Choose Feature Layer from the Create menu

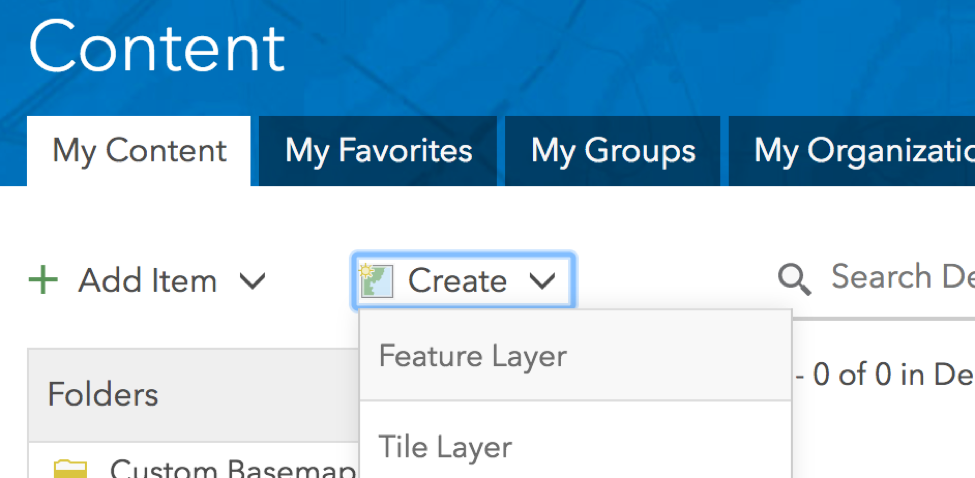(x=473, y=356)
